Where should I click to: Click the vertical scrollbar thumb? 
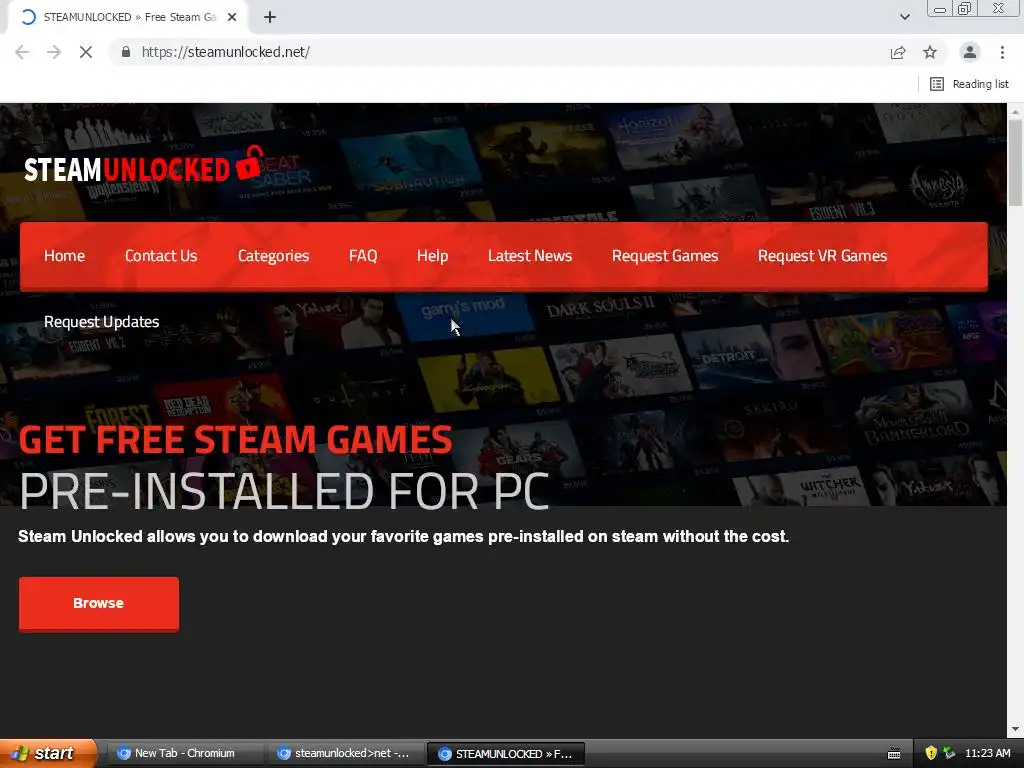(x=1015, y=163)
